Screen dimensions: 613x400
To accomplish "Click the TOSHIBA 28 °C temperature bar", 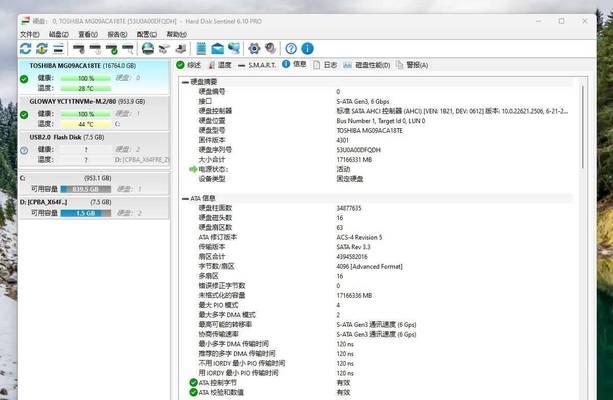I will coord(86,89).
